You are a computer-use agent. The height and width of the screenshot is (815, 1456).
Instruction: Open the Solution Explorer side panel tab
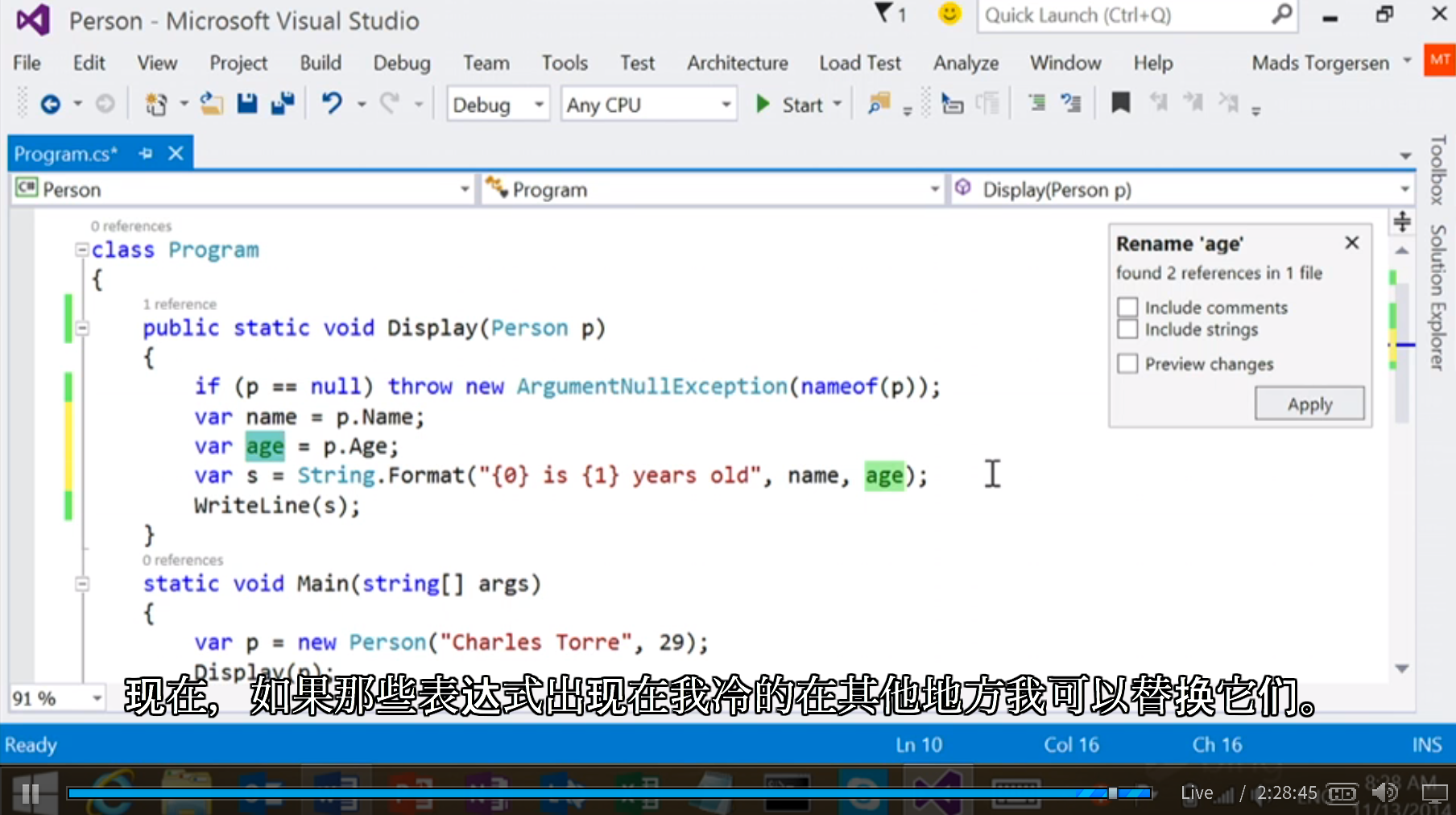coord(1437,297)
